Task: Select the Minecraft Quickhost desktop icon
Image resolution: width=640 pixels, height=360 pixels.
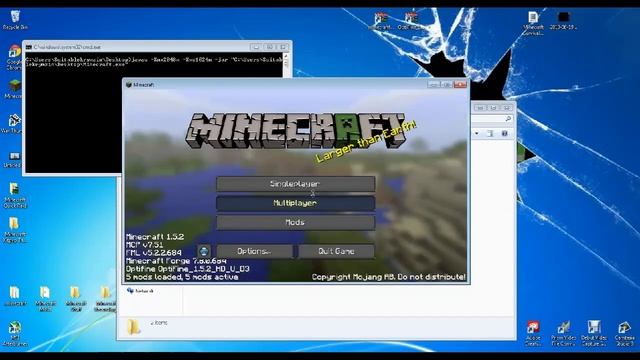Action: [15, 195]
